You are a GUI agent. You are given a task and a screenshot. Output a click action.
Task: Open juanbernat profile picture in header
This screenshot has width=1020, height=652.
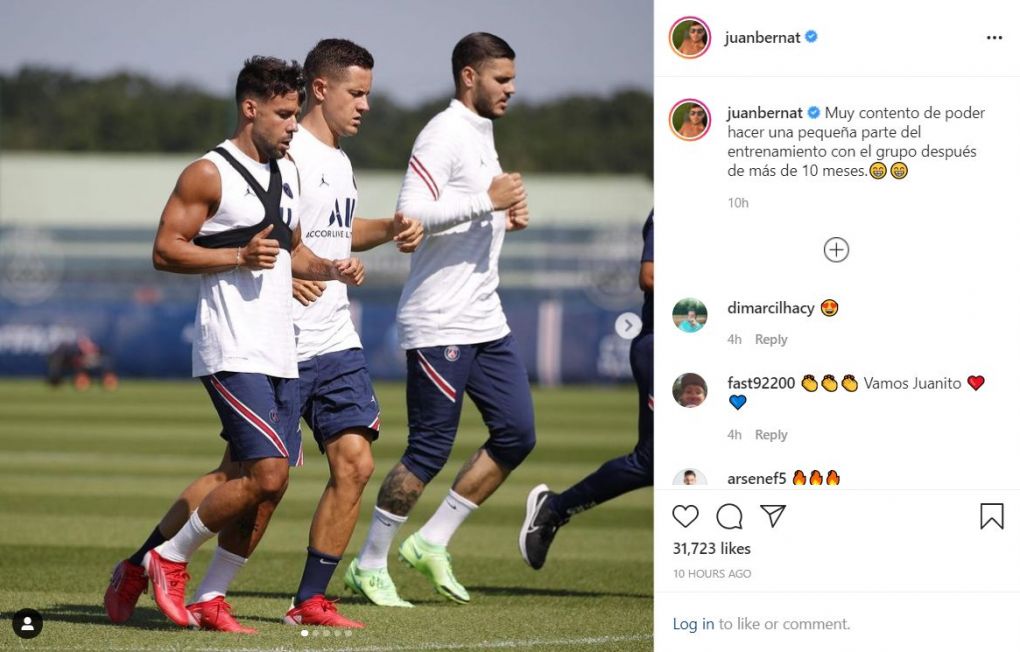click(690, 37)
